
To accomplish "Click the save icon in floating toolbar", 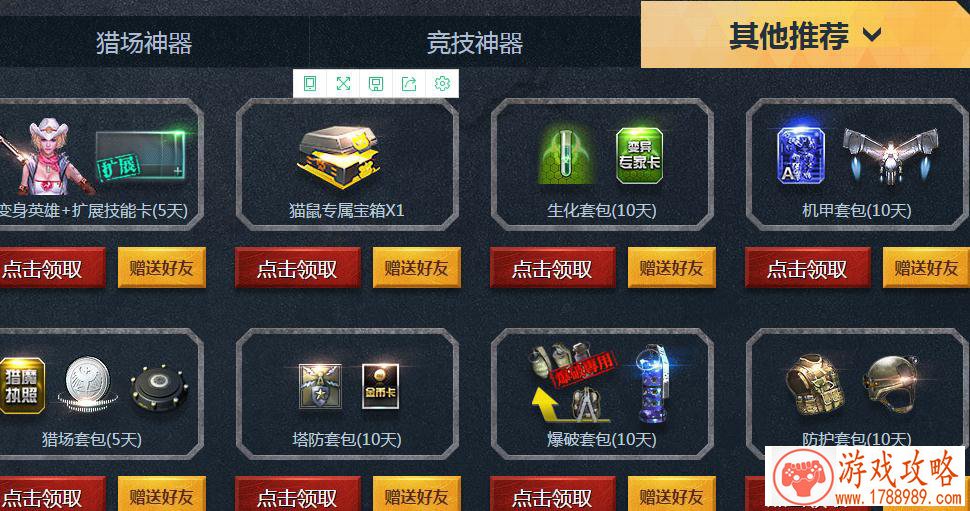I will (376, 84).
